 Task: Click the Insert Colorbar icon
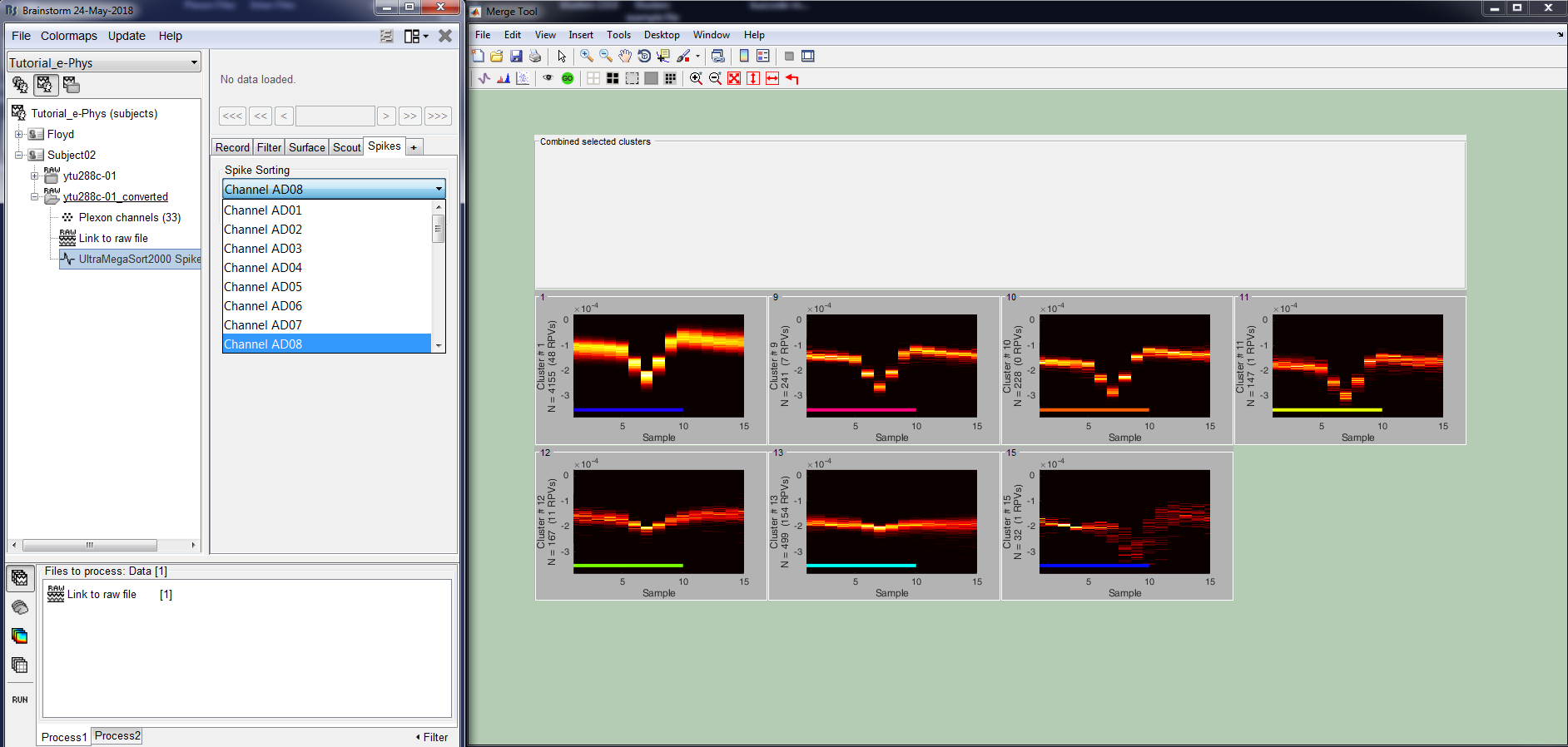click(x=744, y=56)
